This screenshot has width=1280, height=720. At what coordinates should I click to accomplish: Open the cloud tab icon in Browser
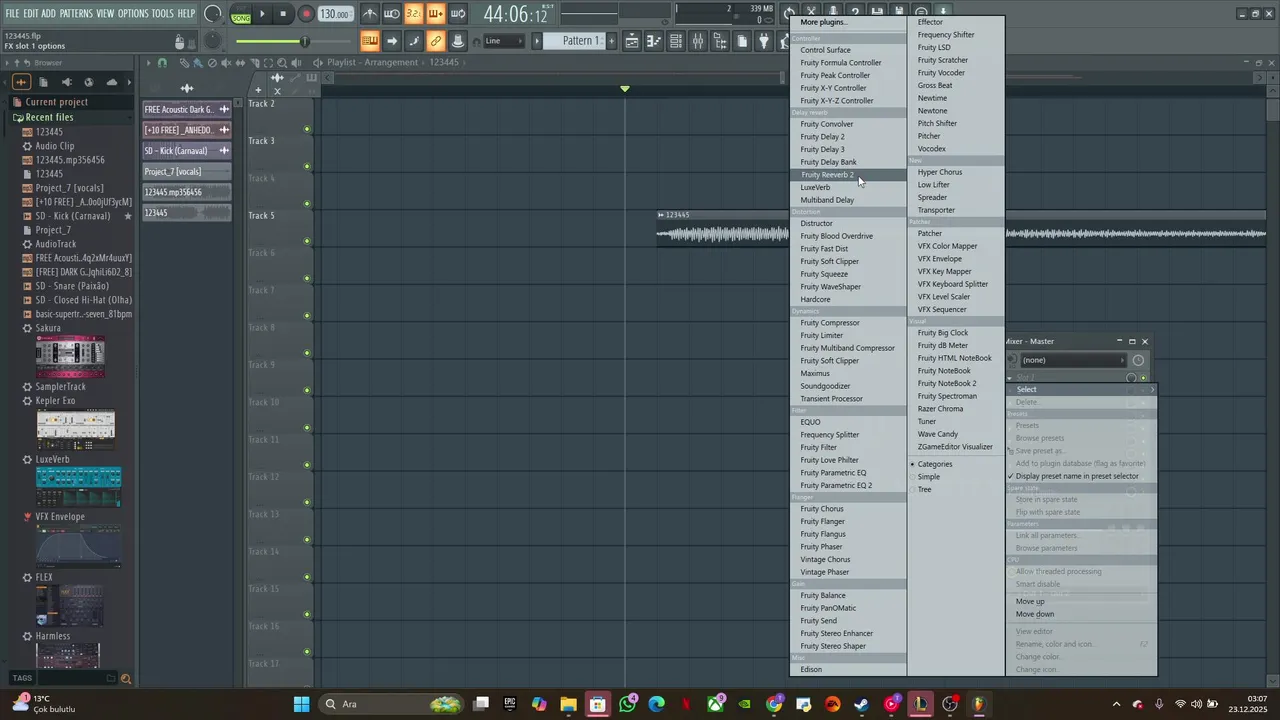111,82
